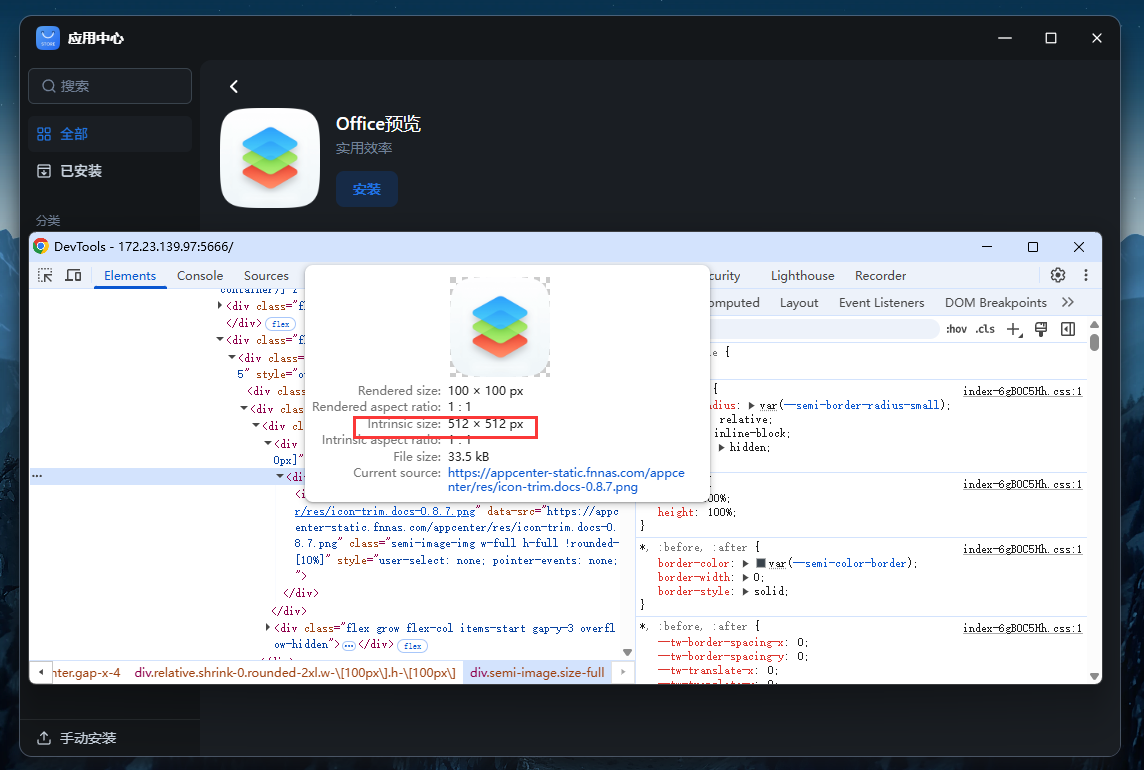Open the Sources tab
Viewport: 1144px width, 770px height.
266,275
